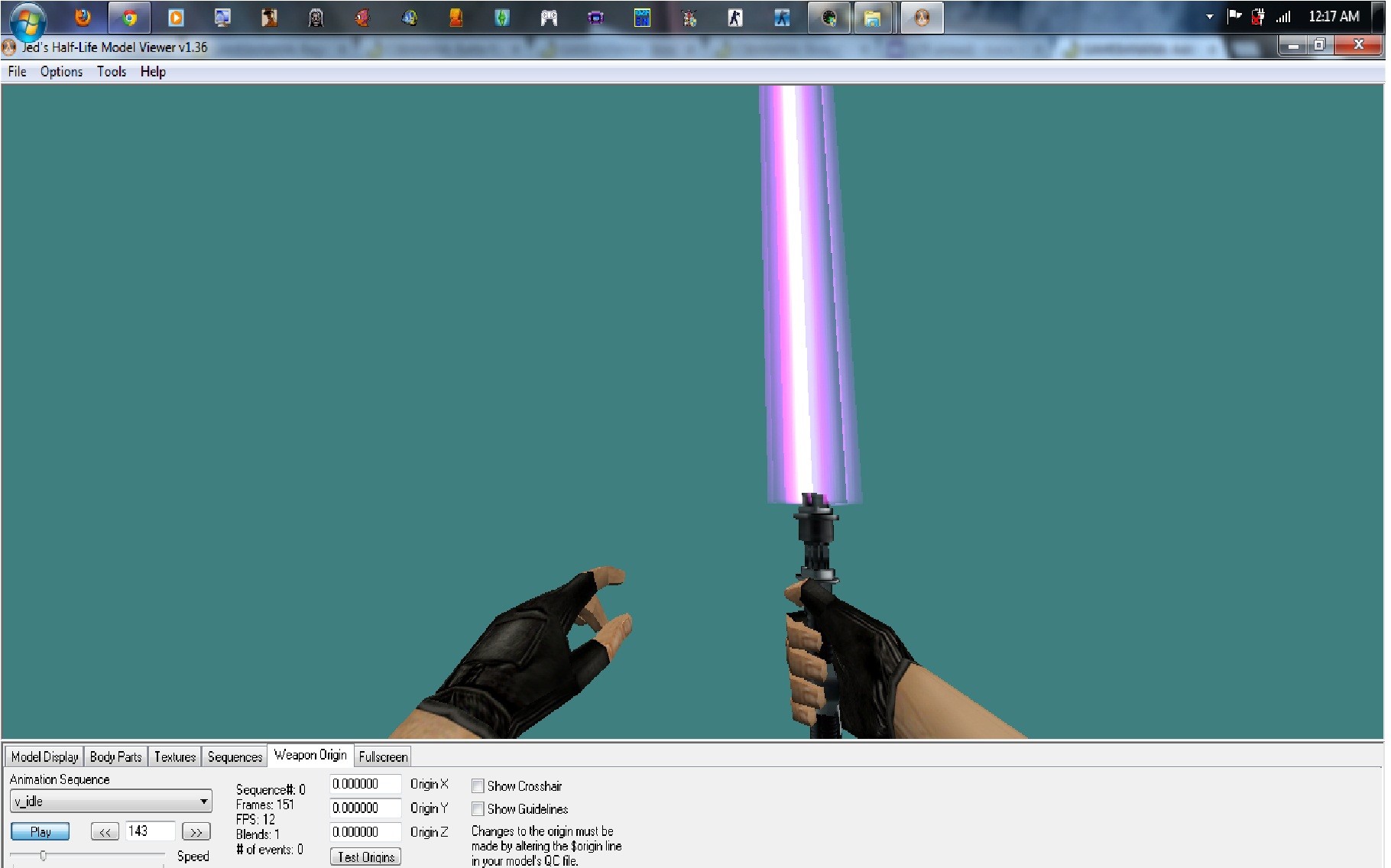
Task: Click the Test Origins button
Action: [365, 857]
